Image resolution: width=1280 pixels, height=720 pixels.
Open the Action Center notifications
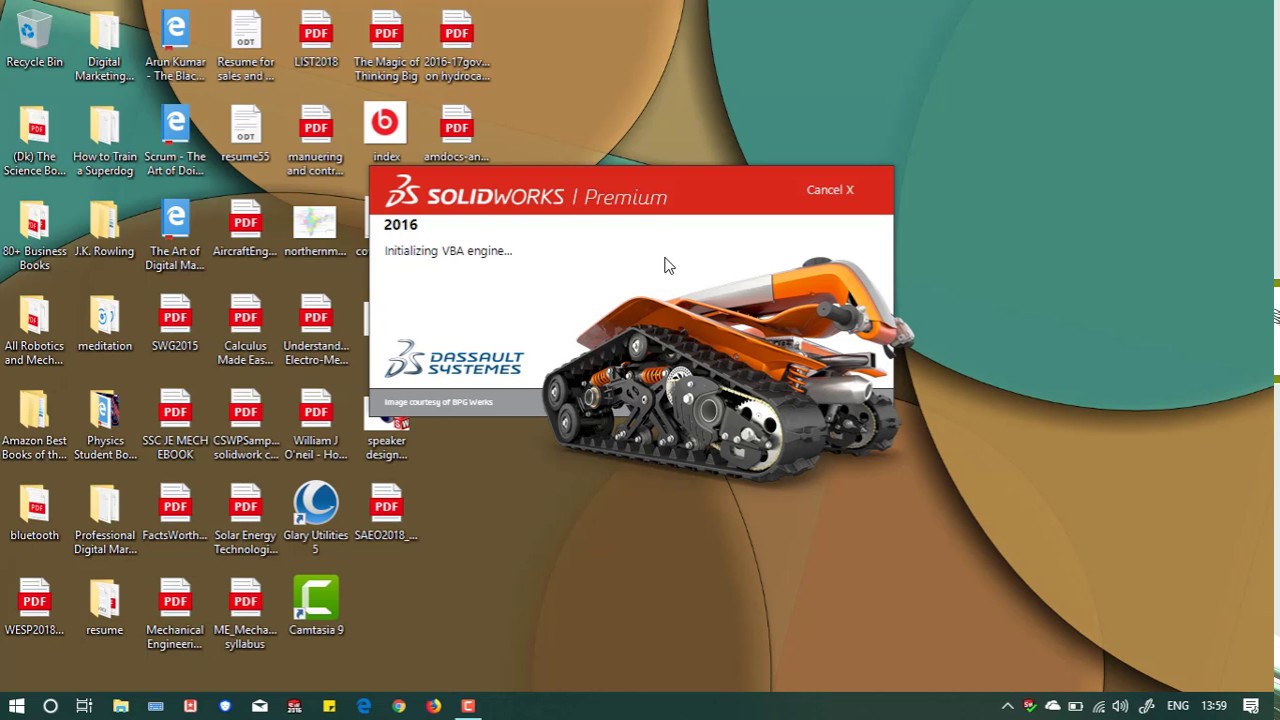pos(1250,706)
